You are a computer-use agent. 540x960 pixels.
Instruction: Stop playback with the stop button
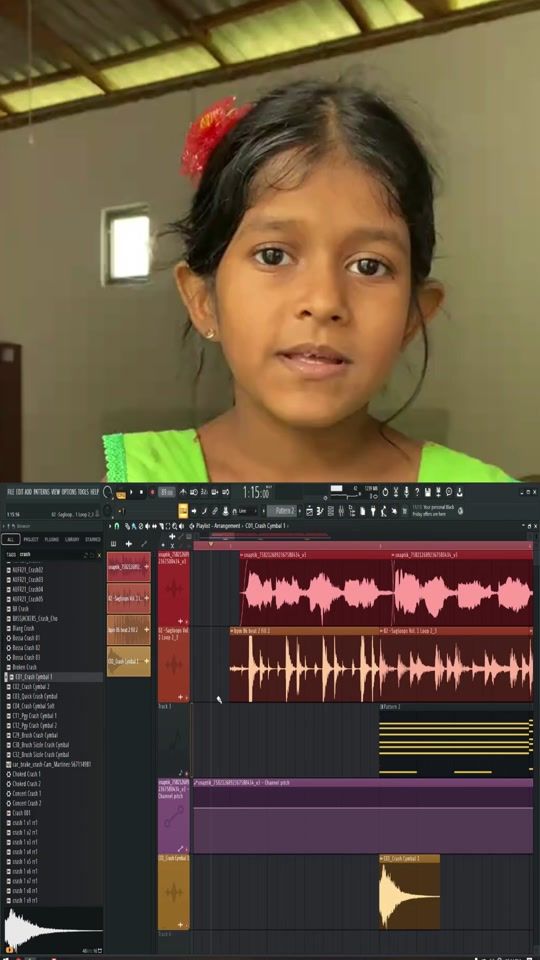pyautogui.click(x=141, y=492)
